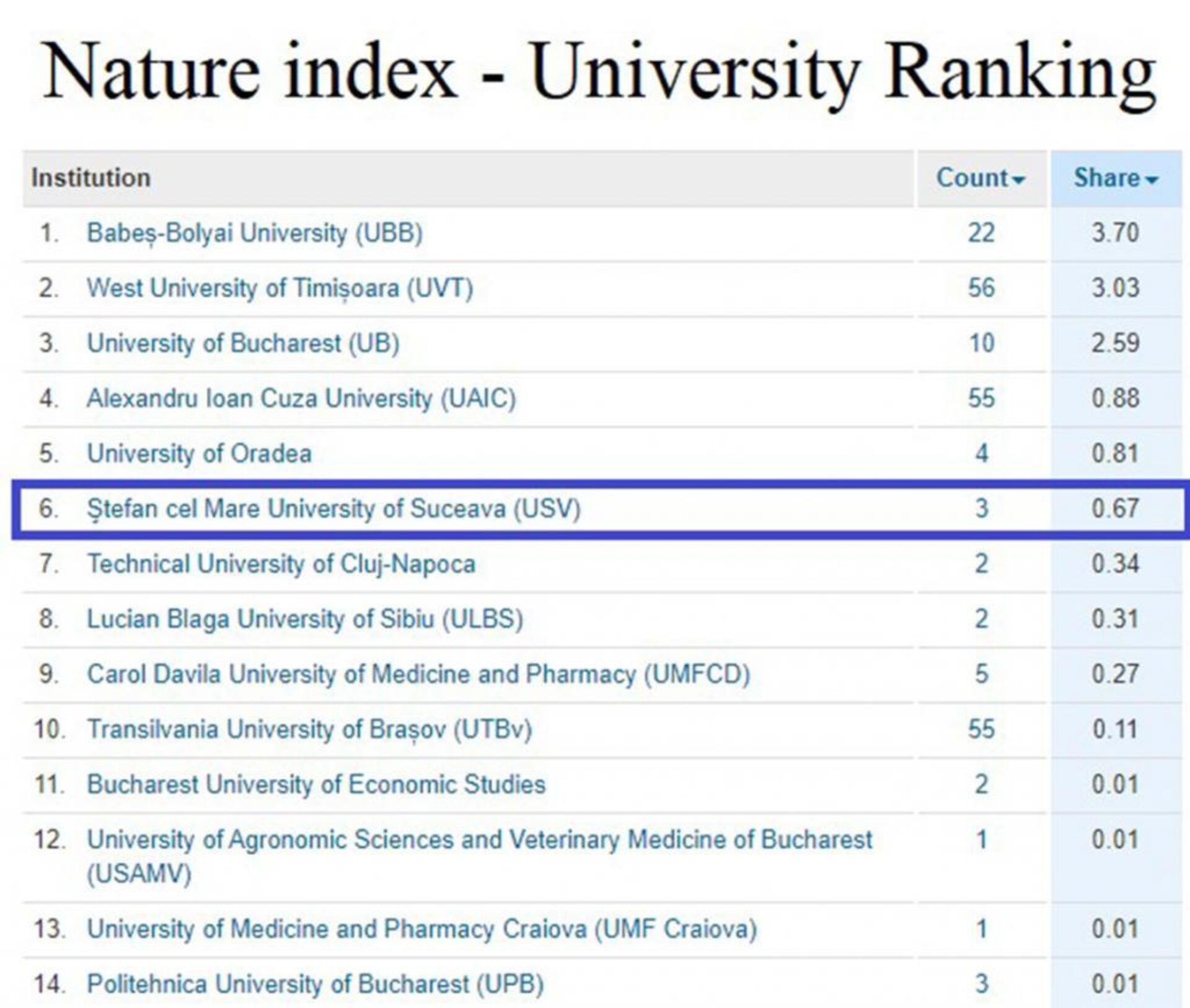This screenshot has height=1008, width=1190.
Task: Open Technical University of Cluj-Napoca link
Action: (281, 564)
